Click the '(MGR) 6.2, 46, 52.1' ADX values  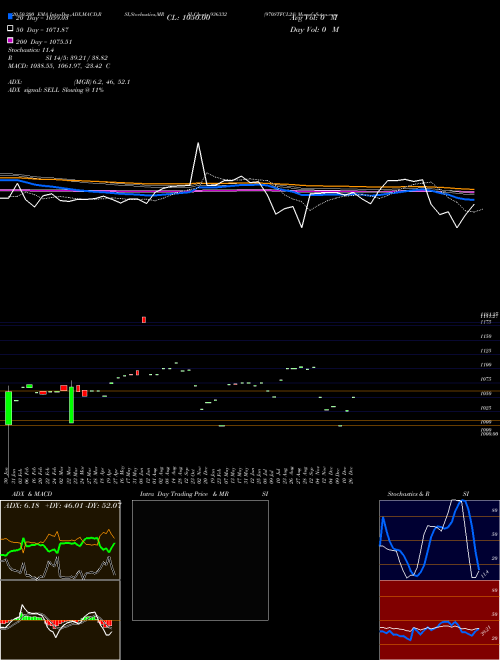102,82
